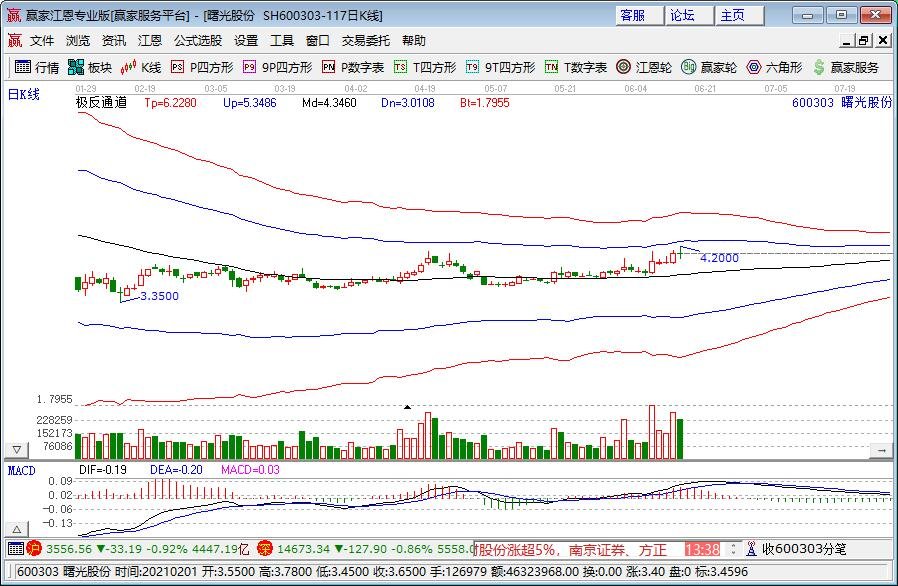The image size is (898, 586).
Task: Open the 资讯 menu
Action: pyautogui.click(x=113, y=41)
